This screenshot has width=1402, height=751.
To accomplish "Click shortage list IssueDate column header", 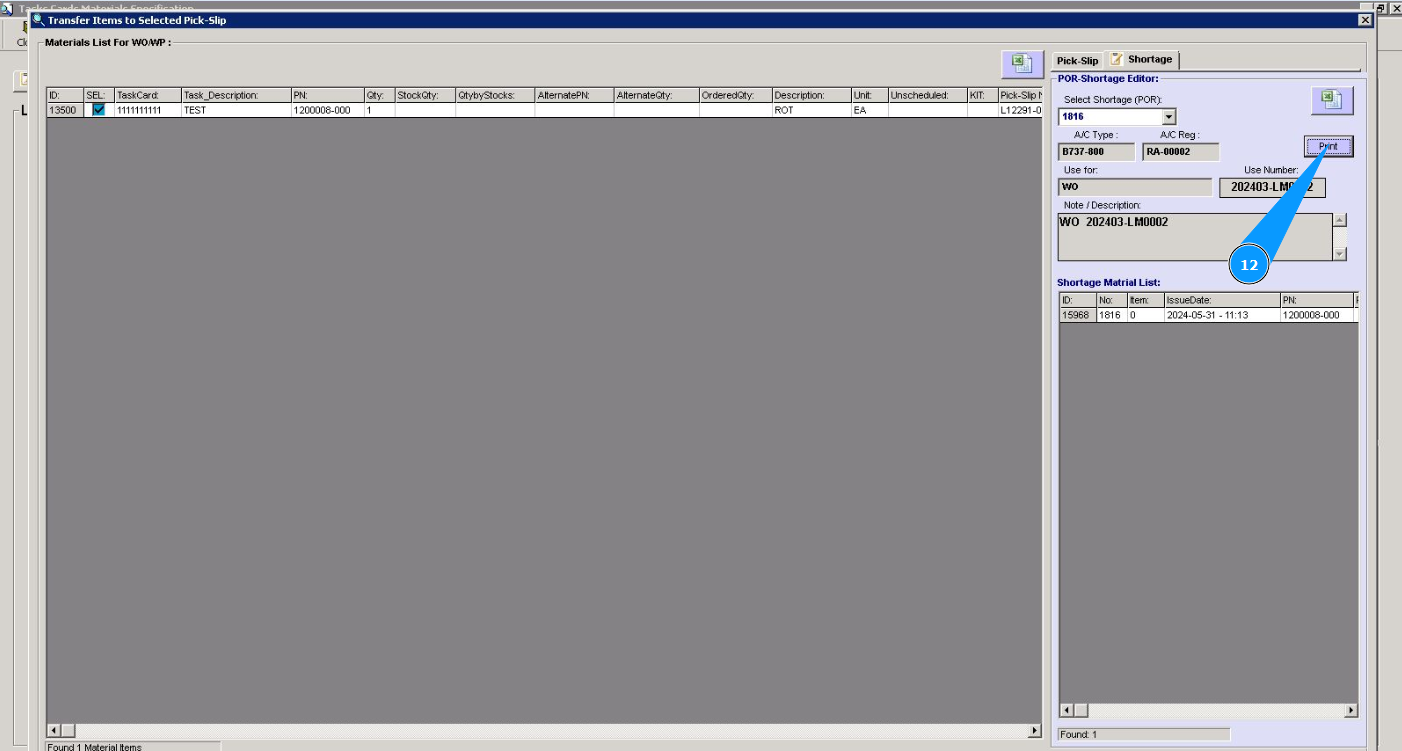I will [1221, 300].
